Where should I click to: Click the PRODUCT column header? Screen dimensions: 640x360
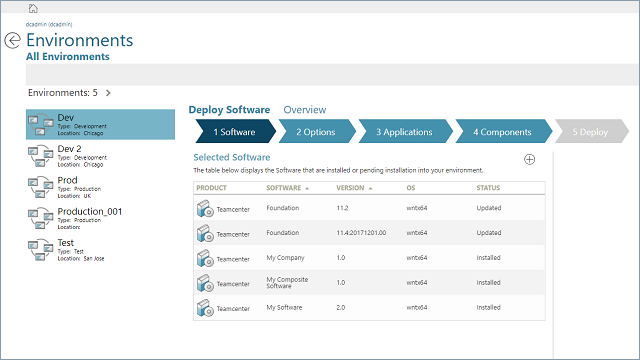click(x=211, y=188)
